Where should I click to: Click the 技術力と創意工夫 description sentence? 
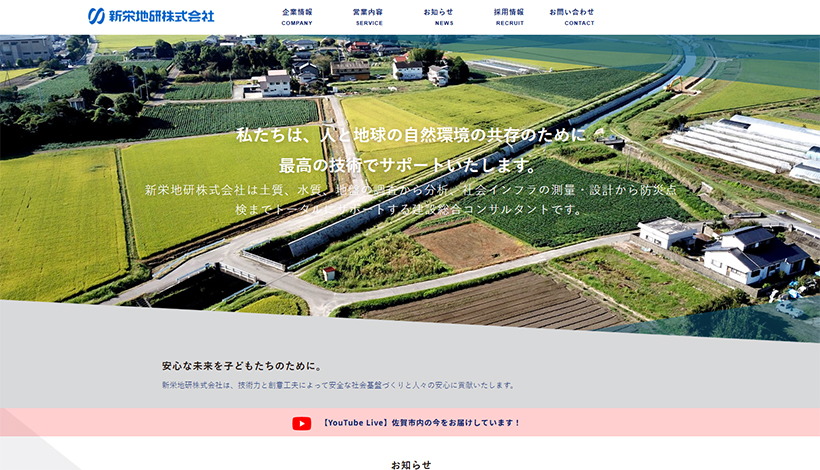pyautogui.click(x=338, y=385)
